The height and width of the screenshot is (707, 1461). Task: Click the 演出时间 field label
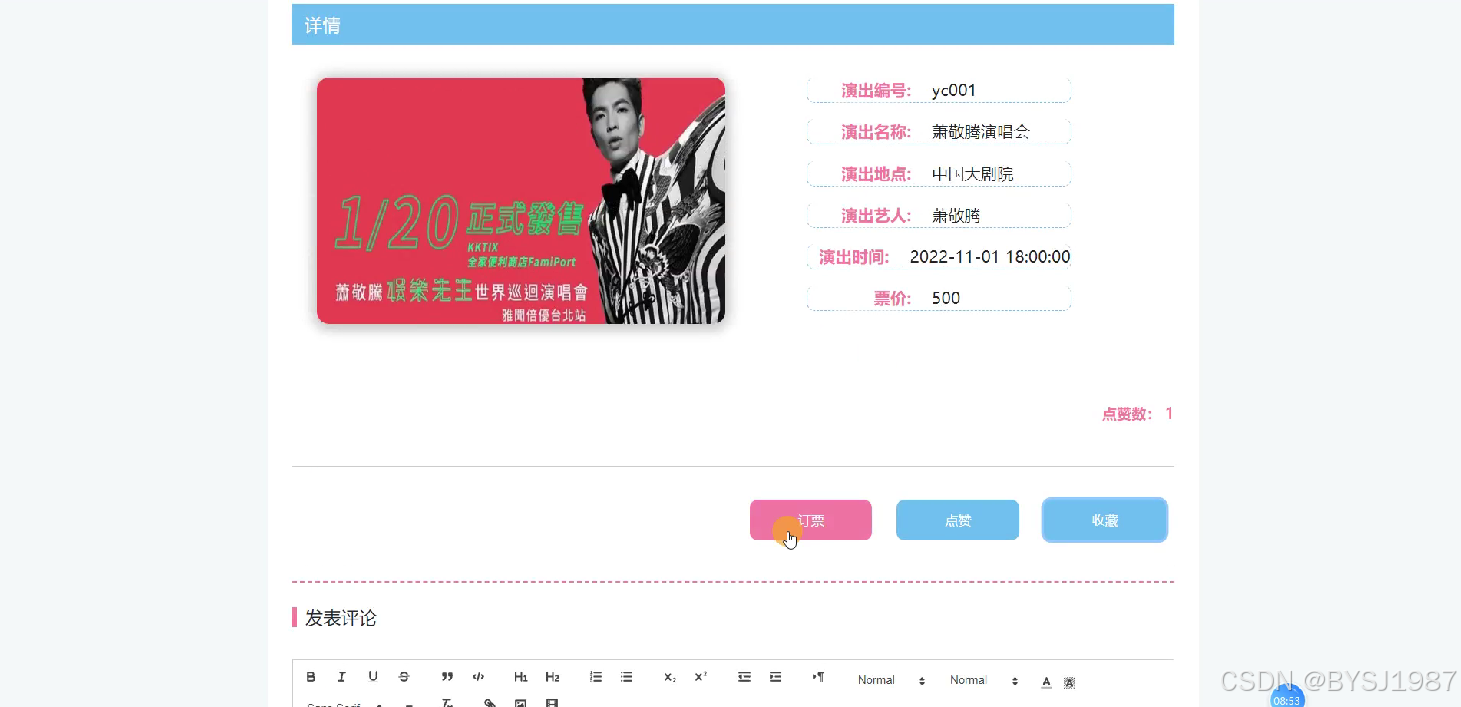[x=854, y=257]
